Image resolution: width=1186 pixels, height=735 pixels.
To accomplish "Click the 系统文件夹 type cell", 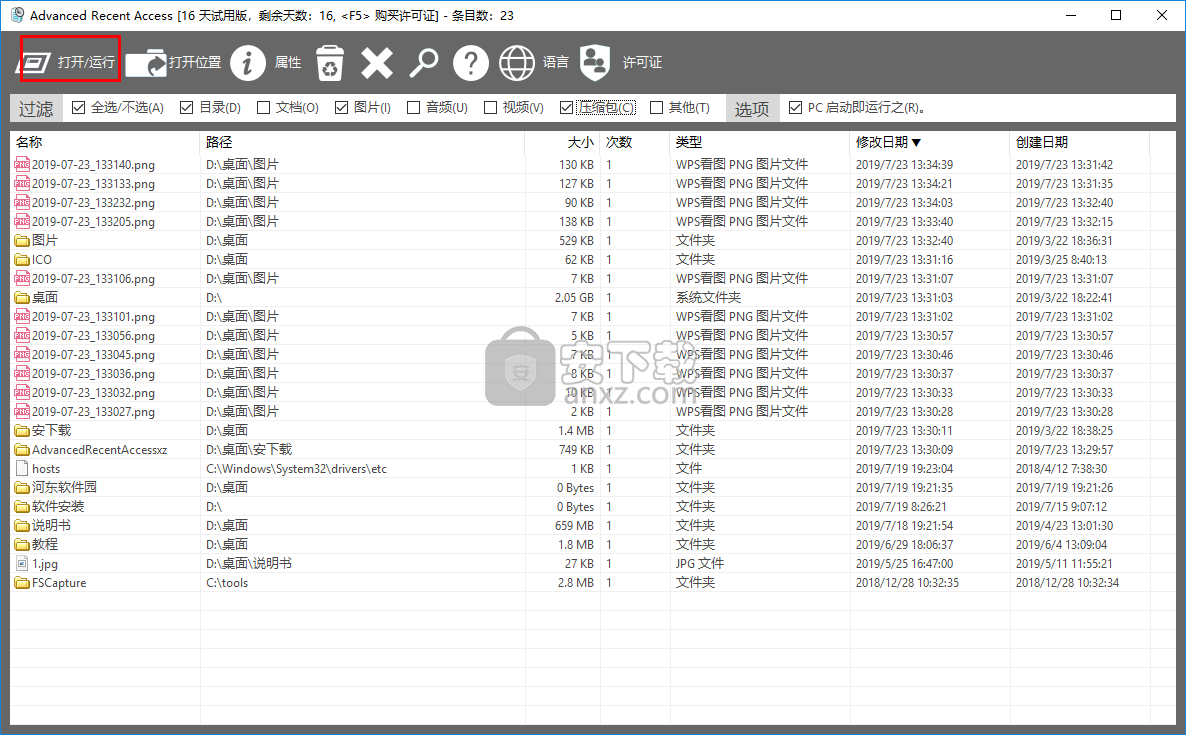I will pyautogui.click(x=708, y=297).
